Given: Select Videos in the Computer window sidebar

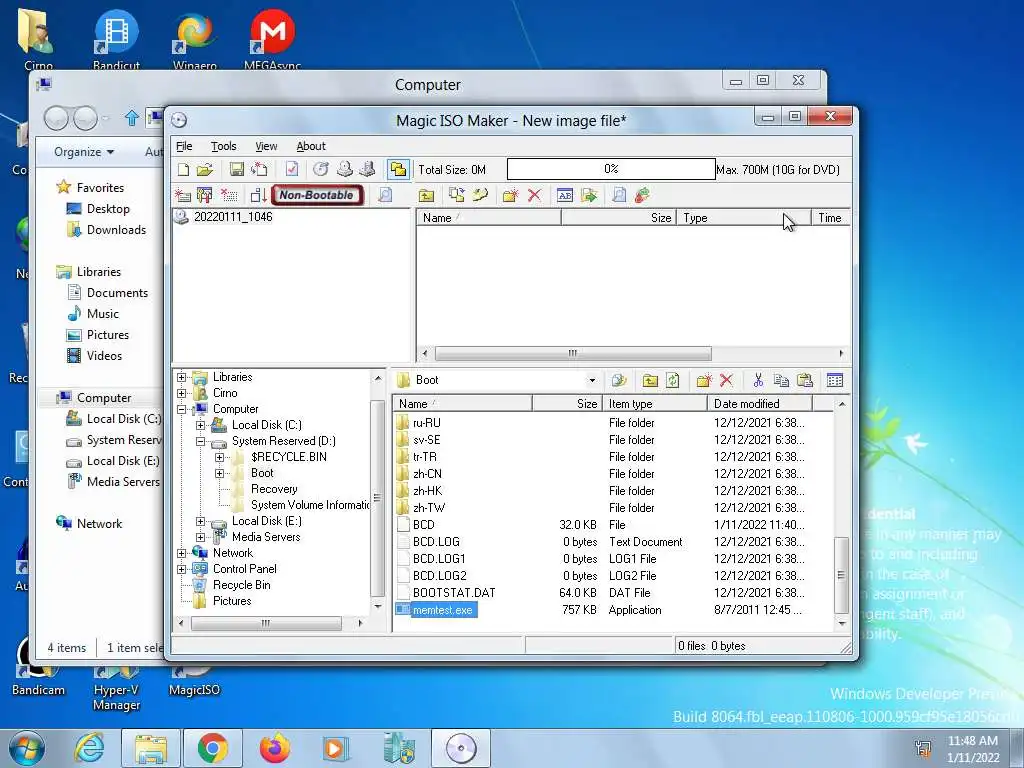Looking at the screenshot, I should click(x=104, y=356).
